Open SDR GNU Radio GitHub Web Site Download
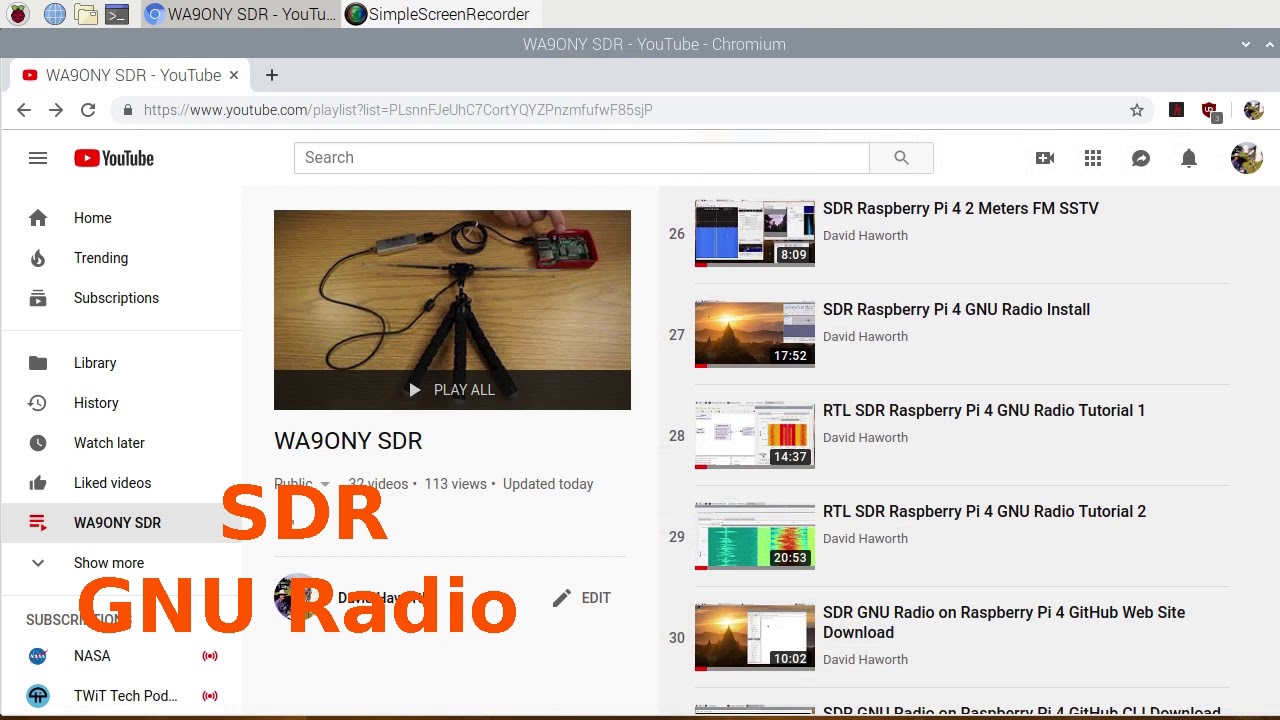The width and height of the screenshot is (1280, 720). click(x=1004, y=622)
